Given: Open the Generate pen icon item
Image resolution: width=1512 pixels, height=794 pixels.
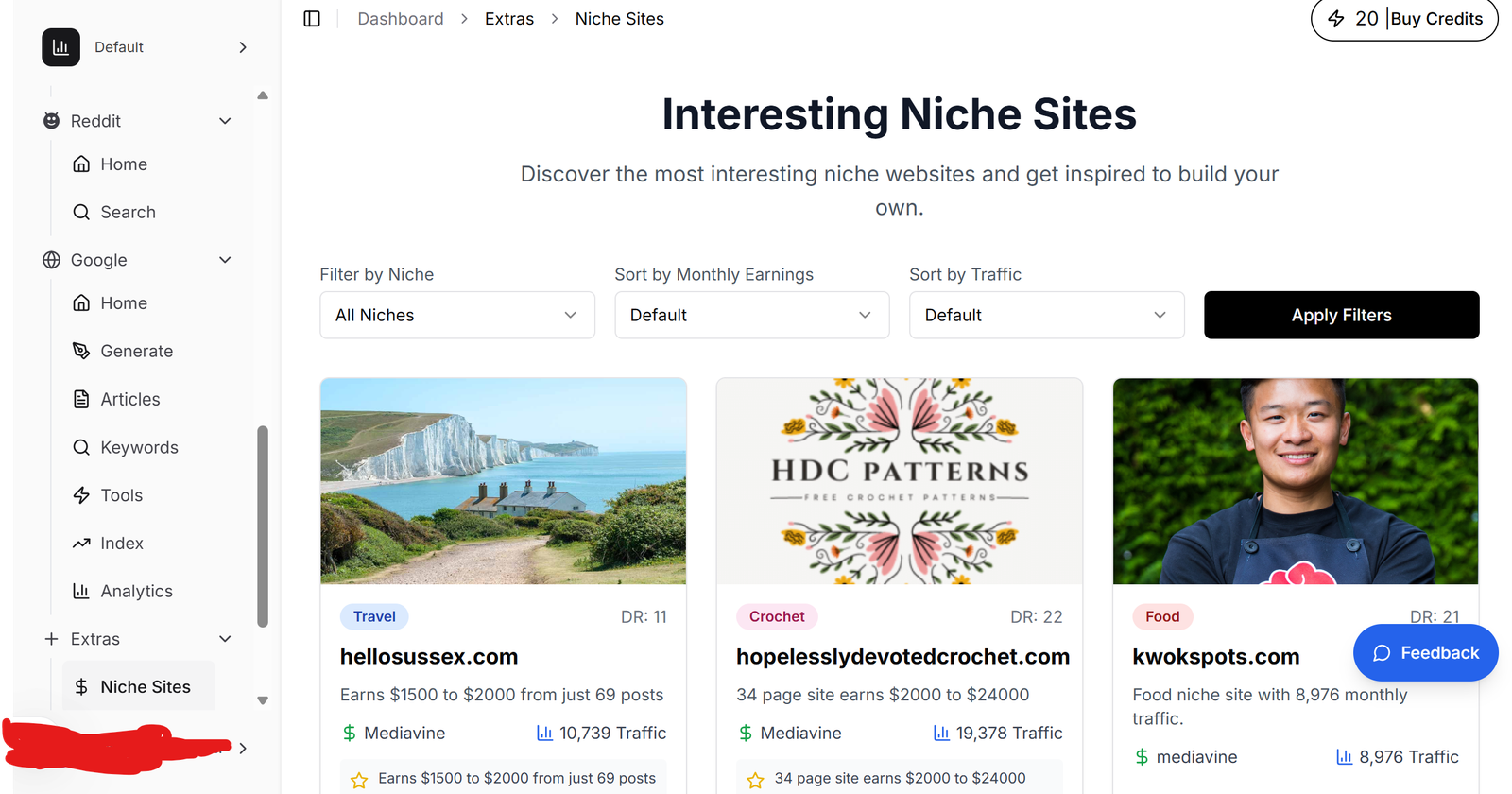Looking at the screenshot, I should (x=82, y=351).
